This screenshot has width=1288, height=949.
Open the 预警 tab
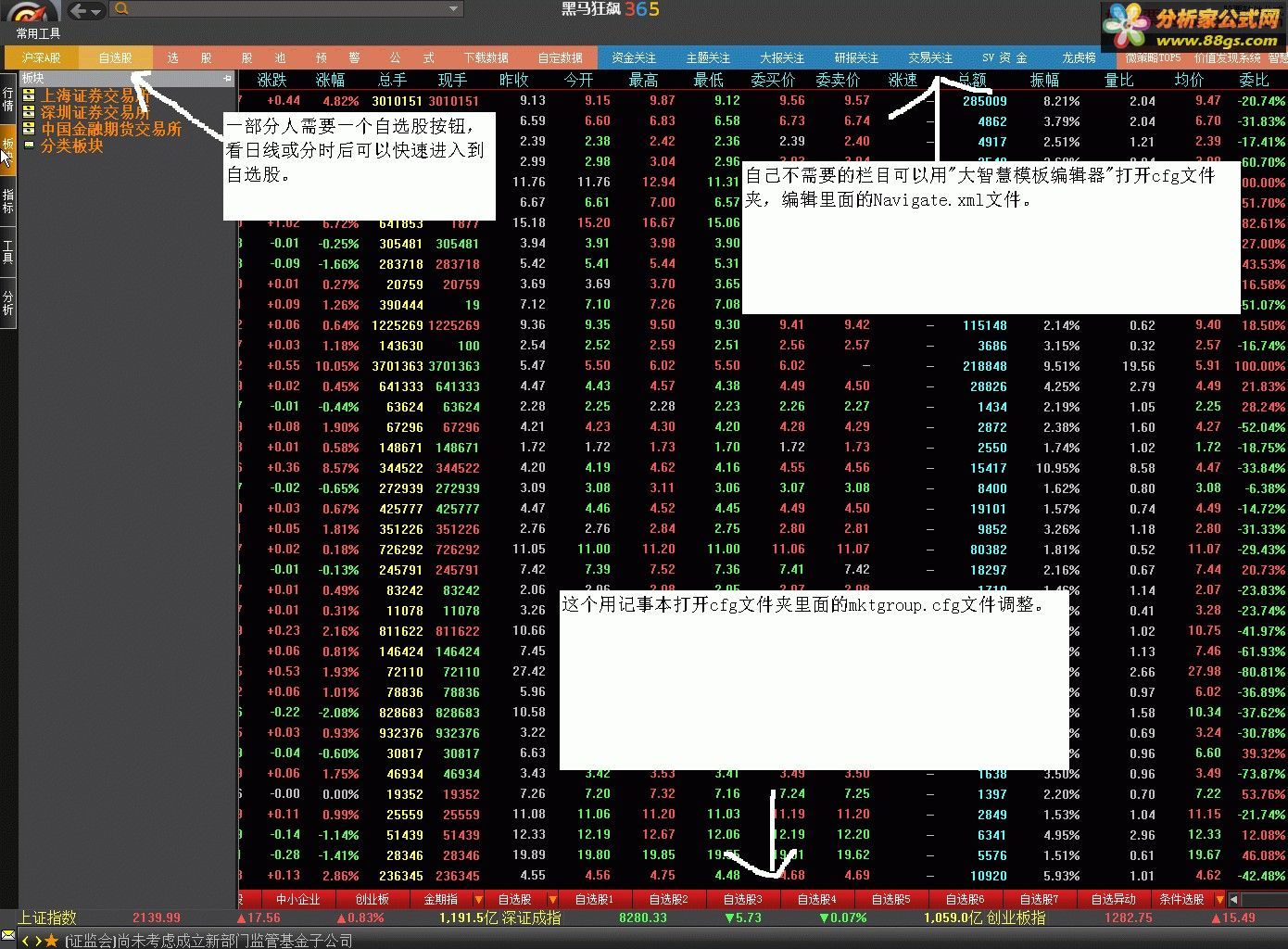pos(337,57)
